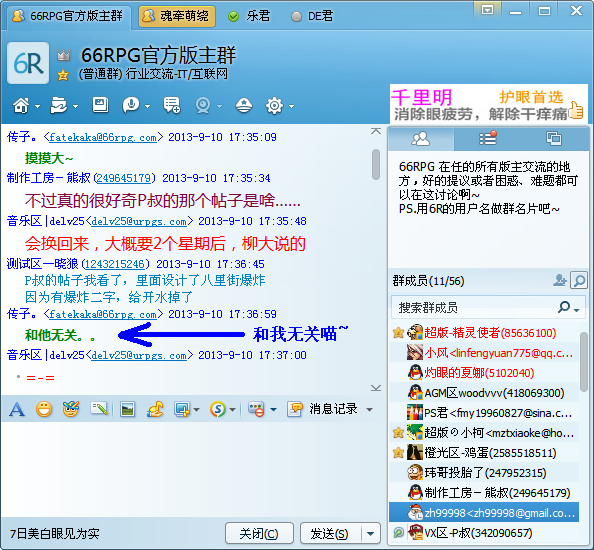594x550 pixels.
Task: Expand the group files icon dropdown arrow
Action: (x=75, y=106)
